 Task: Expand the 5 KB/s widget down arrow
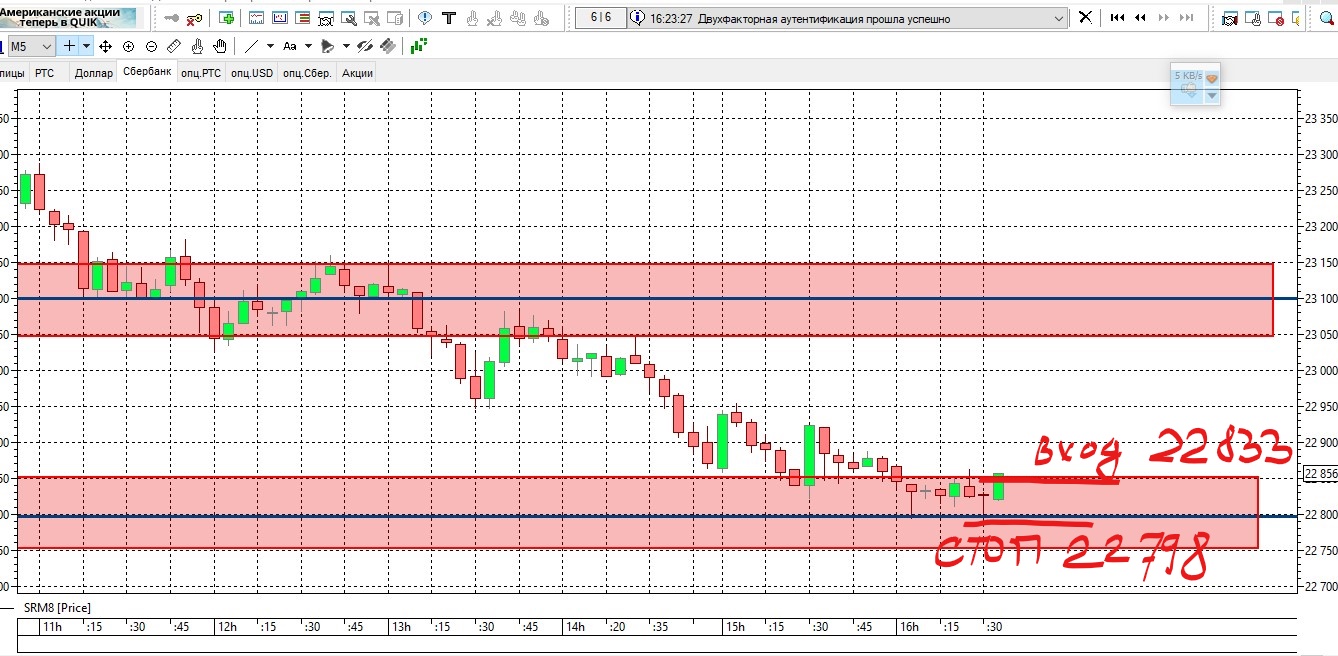pos(1211,95)
